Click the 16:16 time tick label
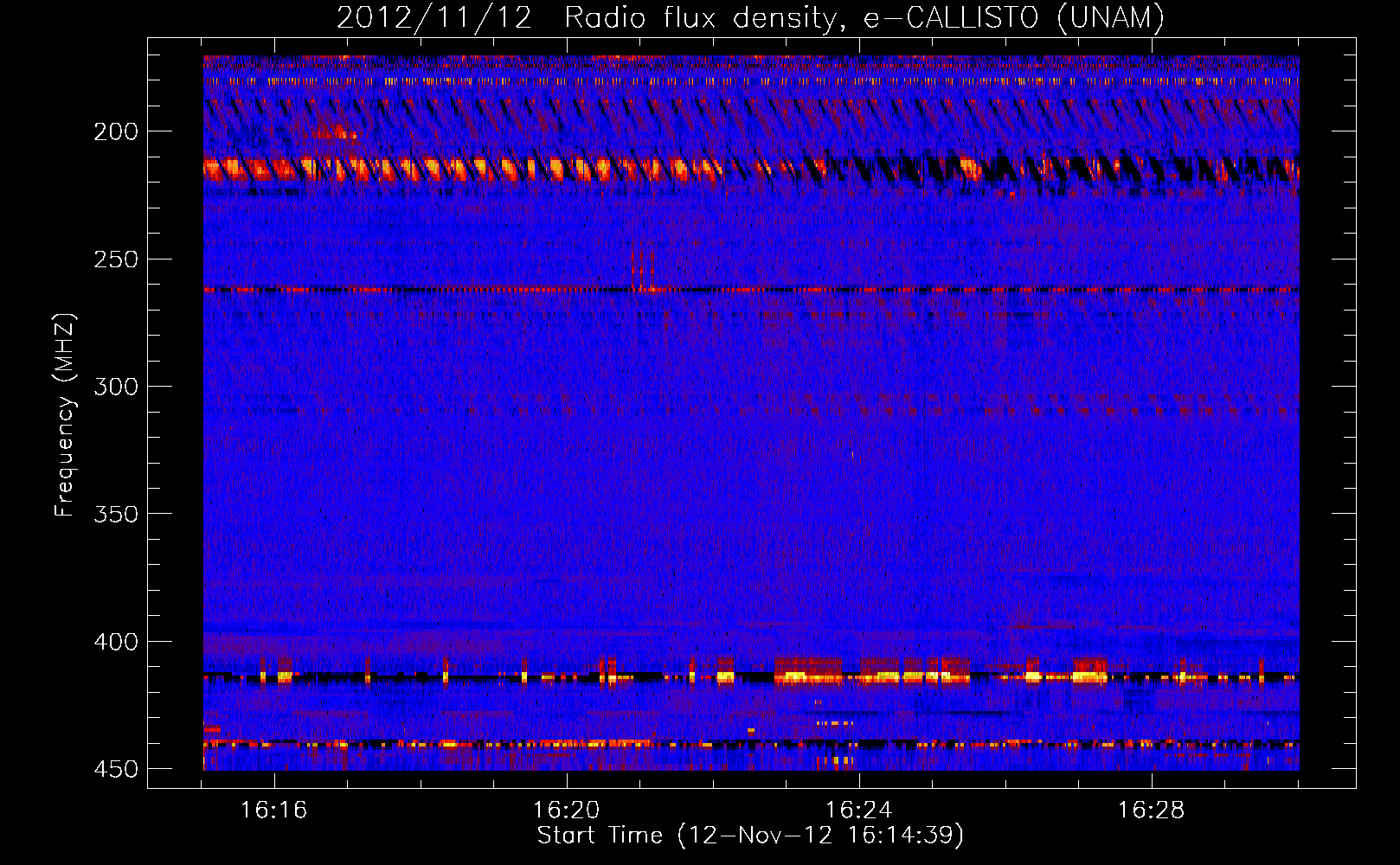The image size is (1400, 865). point(274,811)
